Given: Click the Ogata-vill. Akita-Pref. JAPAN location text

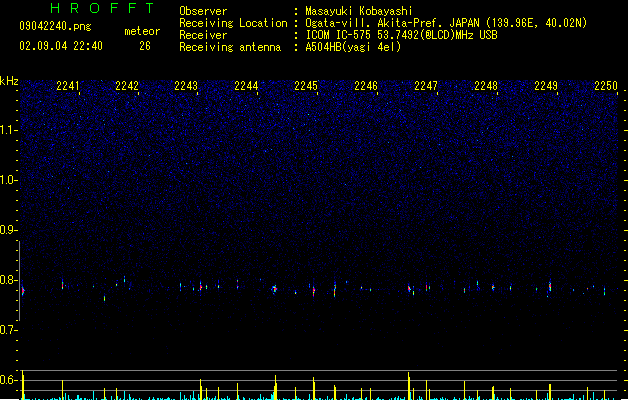Looking at the screenshot, I should (x=446, y=23).
